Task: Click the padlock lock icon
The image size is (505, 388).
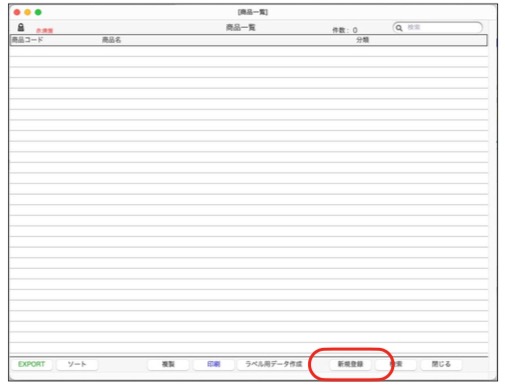Action: pyautogui.click(x=21, y=27)
